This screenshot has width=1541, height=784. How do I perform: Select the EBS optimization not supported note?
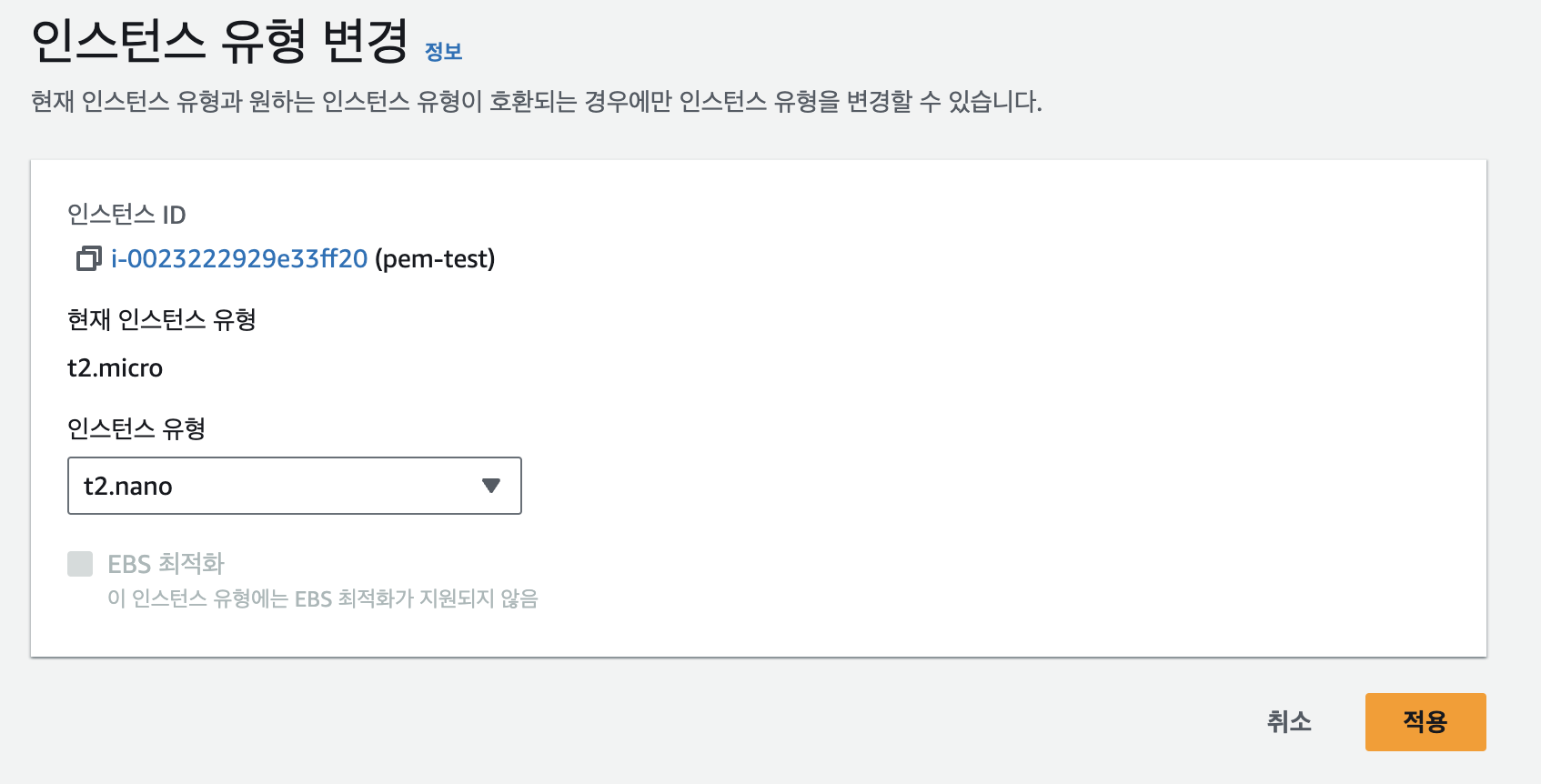[323, 598]
